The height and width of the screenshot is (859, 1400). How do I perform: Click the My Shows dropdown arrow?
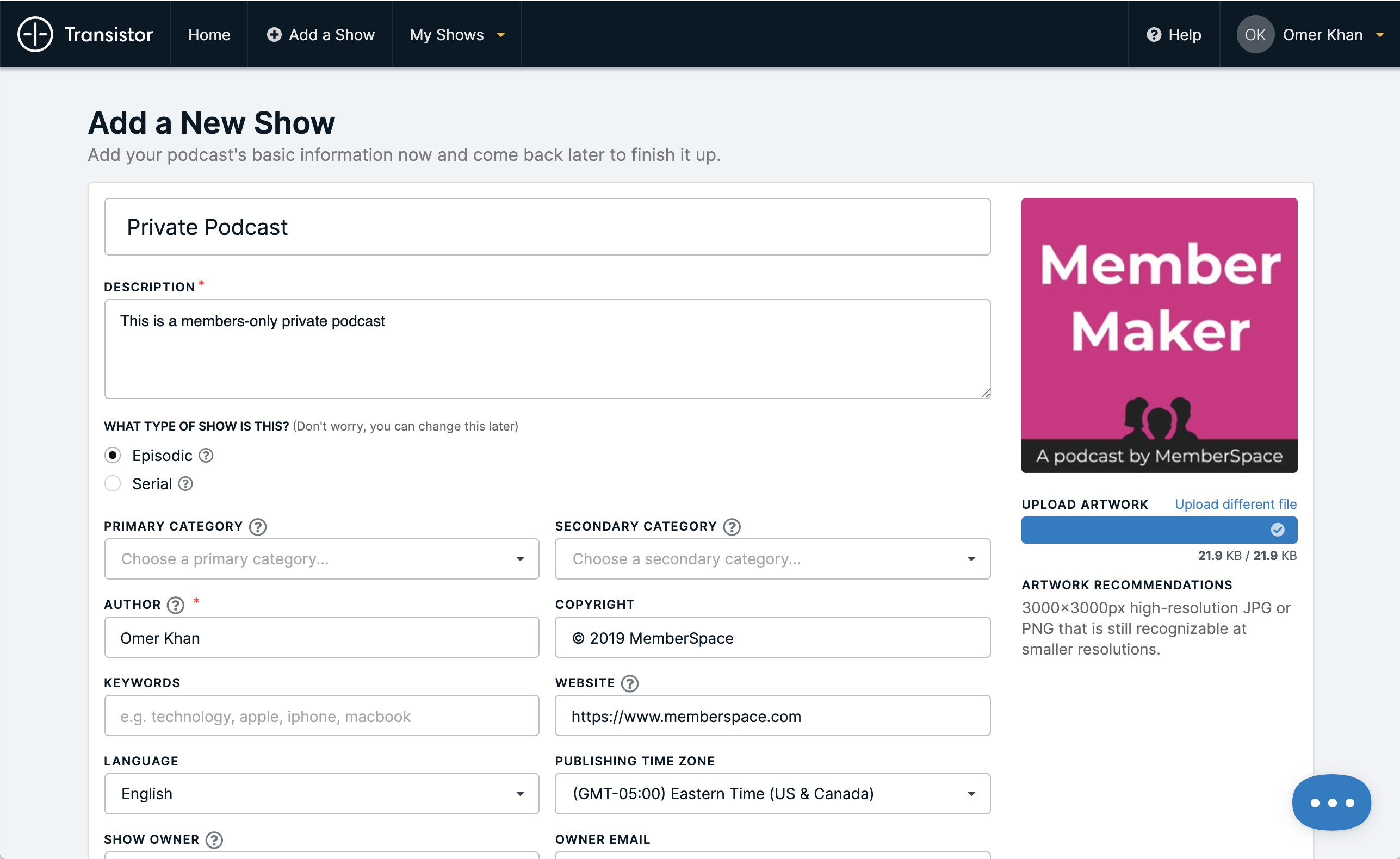point(502,34)
